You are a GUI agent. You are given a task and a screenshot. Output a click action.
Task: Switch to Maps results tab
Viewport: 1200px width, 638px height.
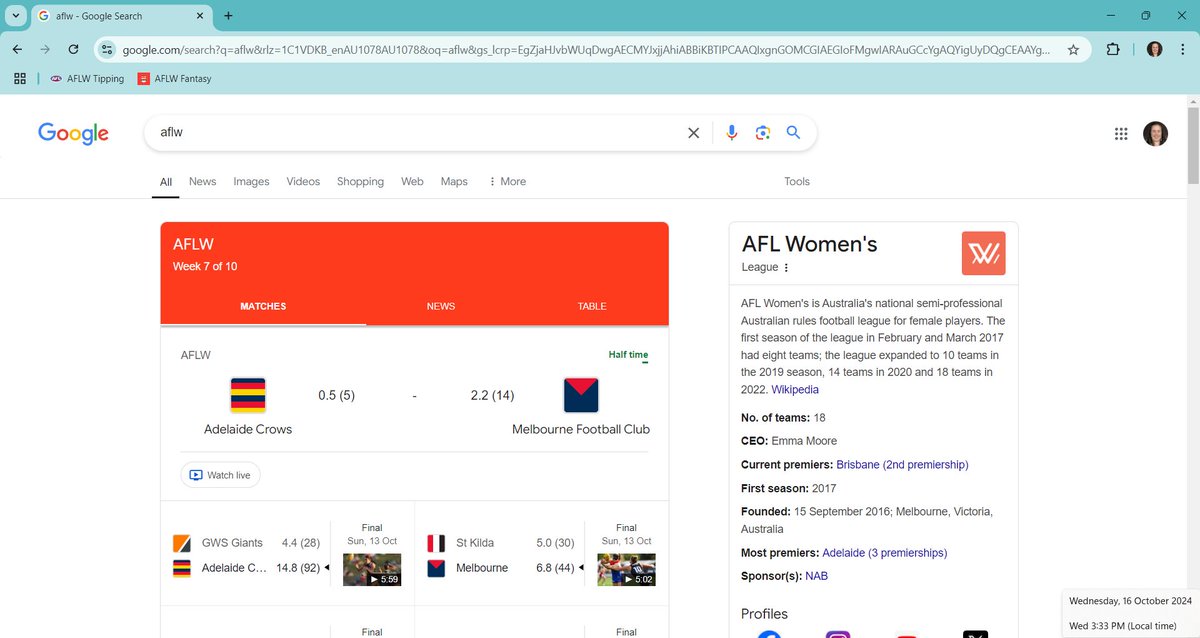[454, 182]
